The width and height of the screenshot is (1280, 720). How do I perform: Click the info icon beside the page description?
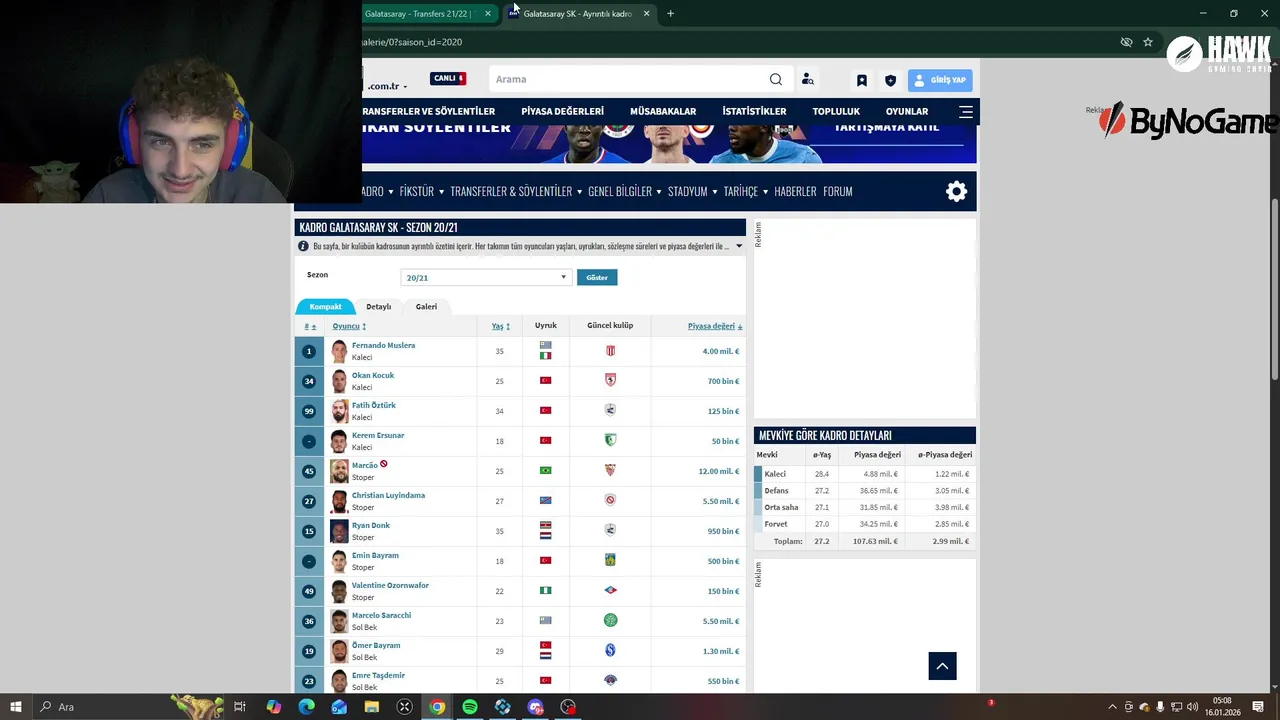pyautogui.click(x=303, y=246)
